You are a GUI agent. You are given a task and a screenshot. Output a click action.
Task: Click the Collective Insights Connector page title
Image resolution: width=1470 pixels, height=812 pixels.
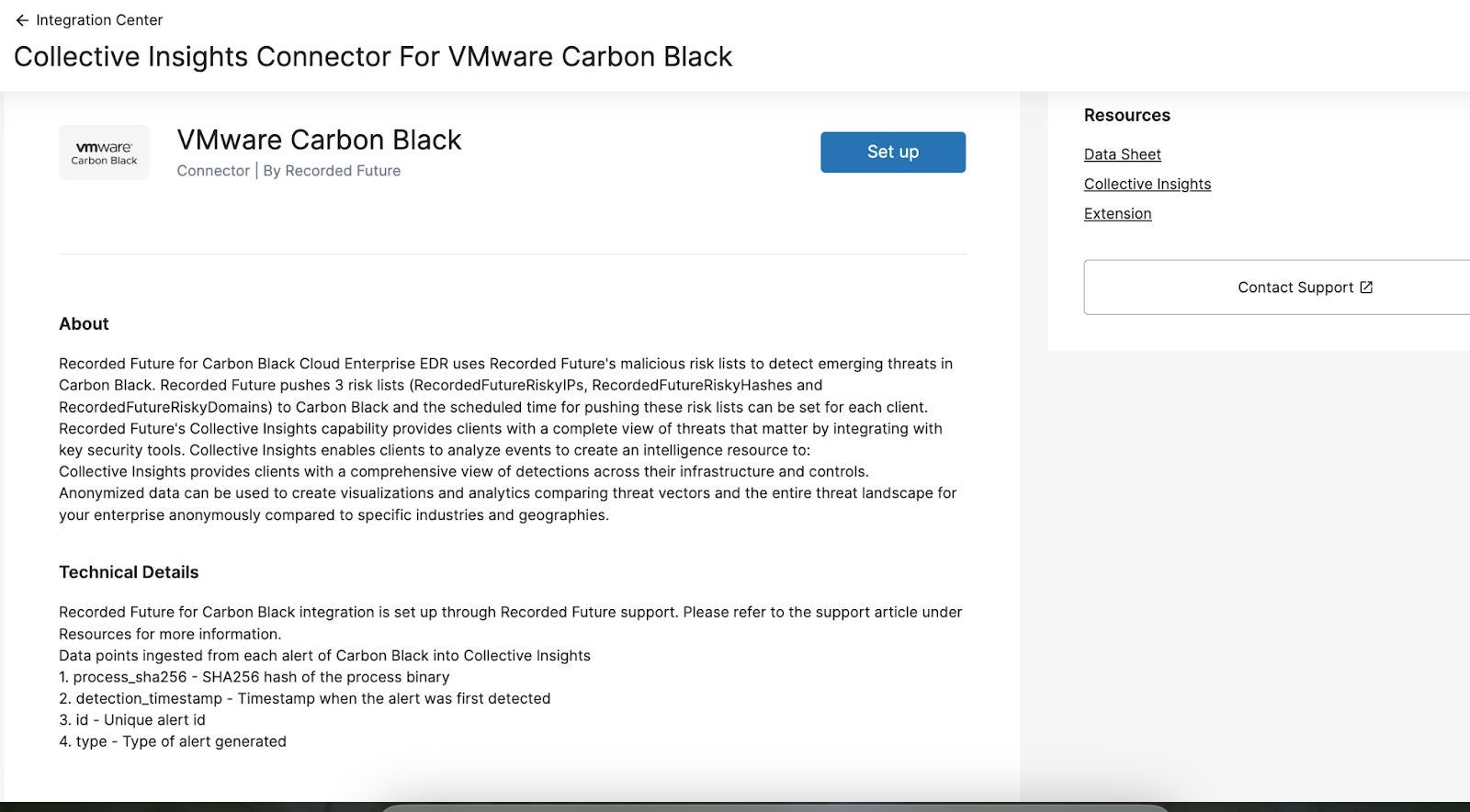point(373,57)
